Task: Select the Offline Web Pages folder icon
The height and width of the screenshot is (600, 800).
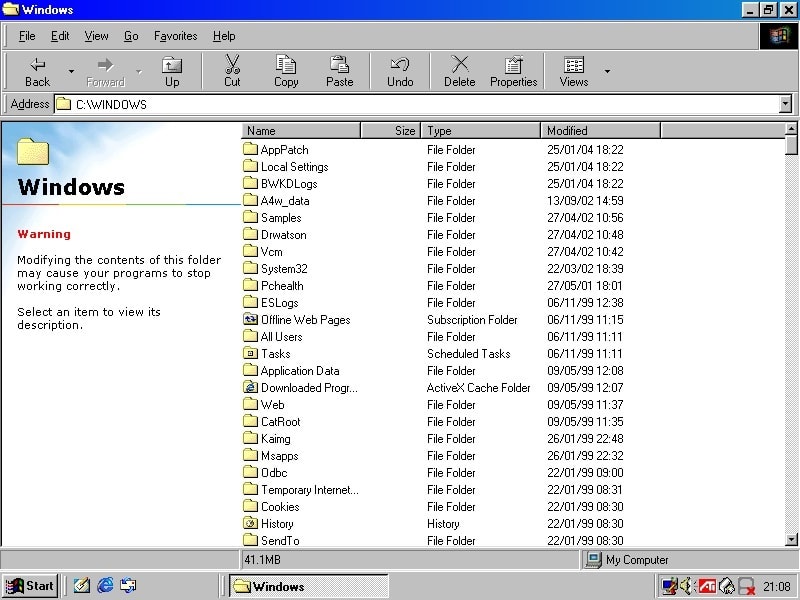Action: [250, 319]
